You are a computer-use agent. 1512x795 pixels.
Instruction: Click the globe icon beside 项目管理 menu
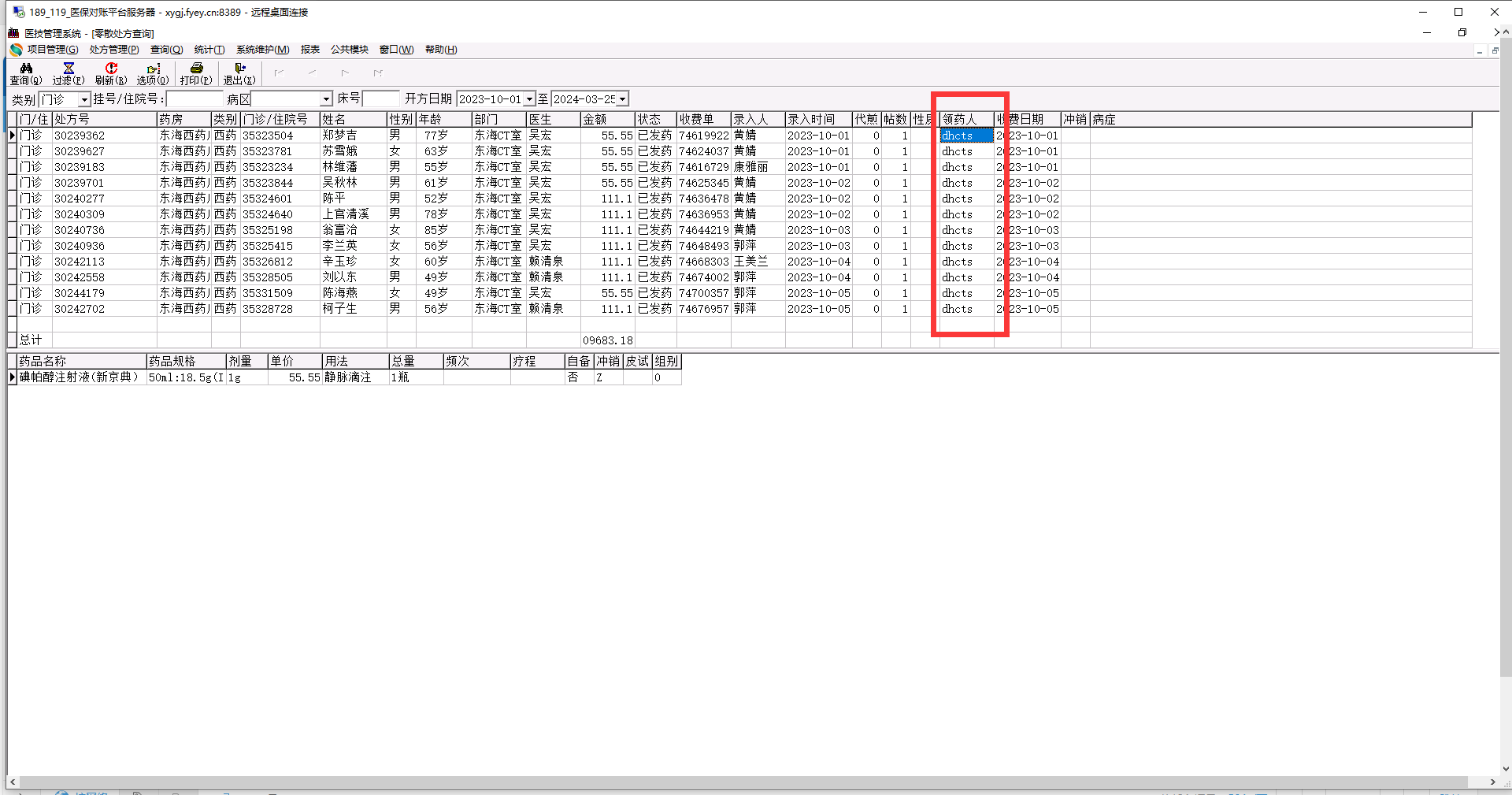(x=16, y=50)
